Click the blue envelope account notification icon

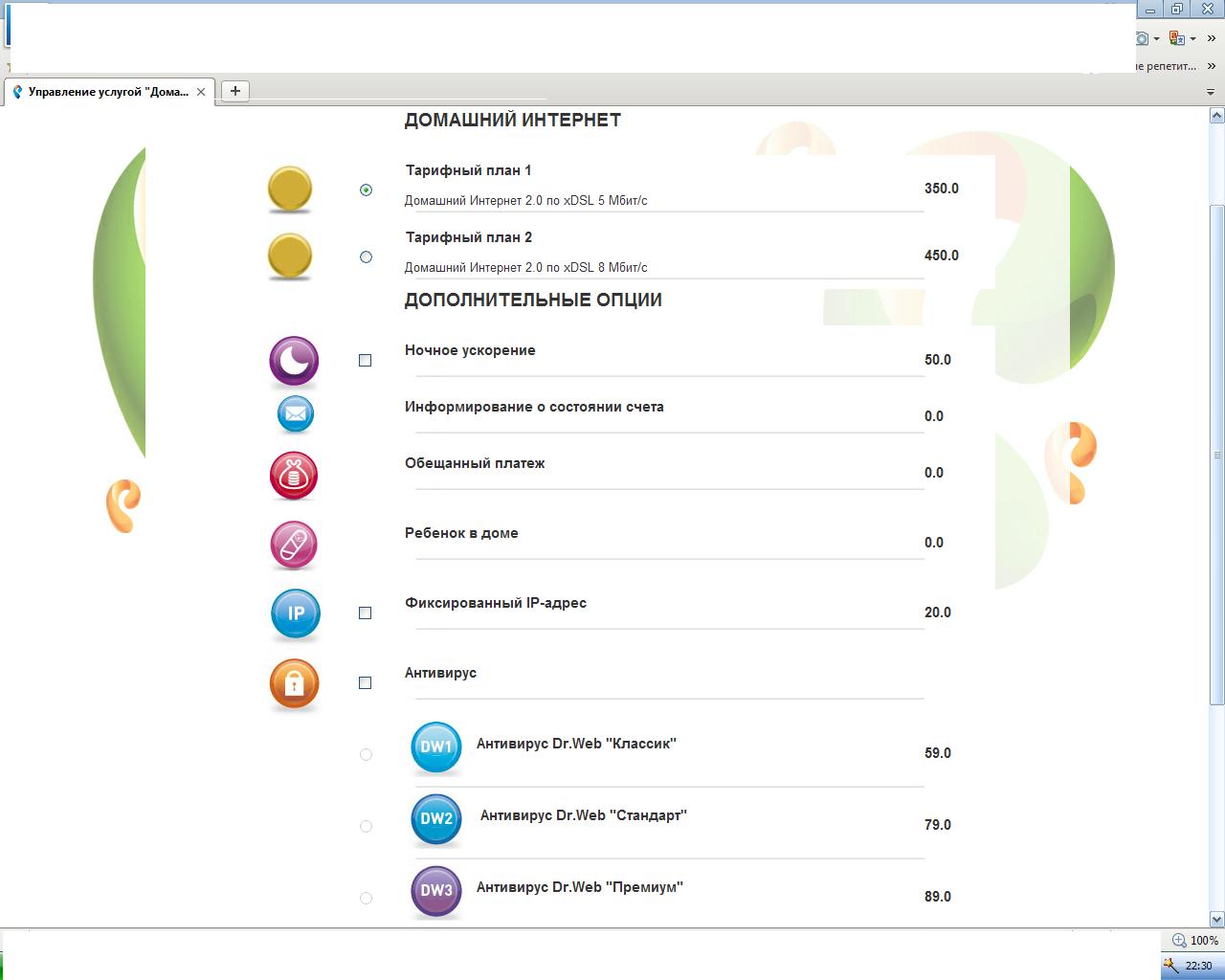[295, 415]
